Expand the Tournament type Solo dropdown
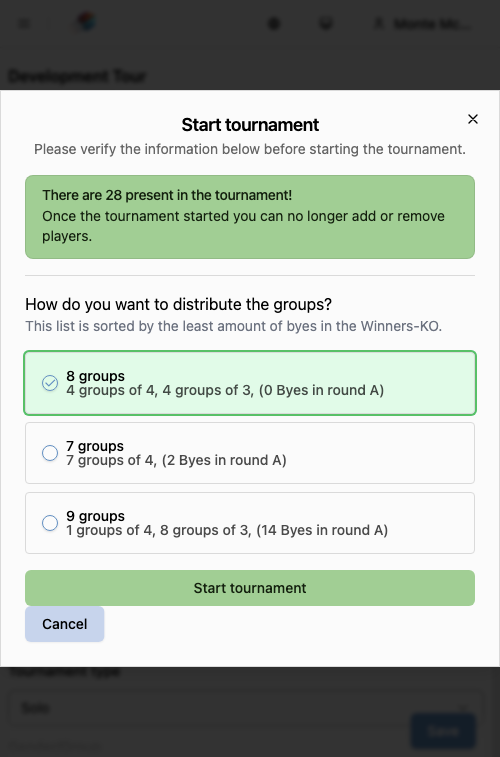The height and width of the screenshot is (757, 500). 248,708
